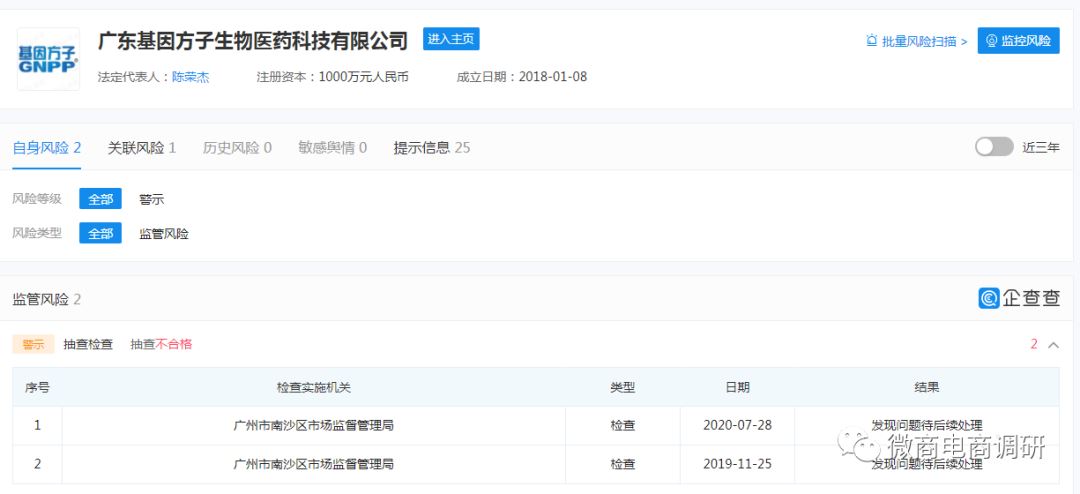This screenshot has height=494, width=1080.
Task: Open company homepage via 进入主页 button
Action: pyautogui.click(x=451, y=39)
